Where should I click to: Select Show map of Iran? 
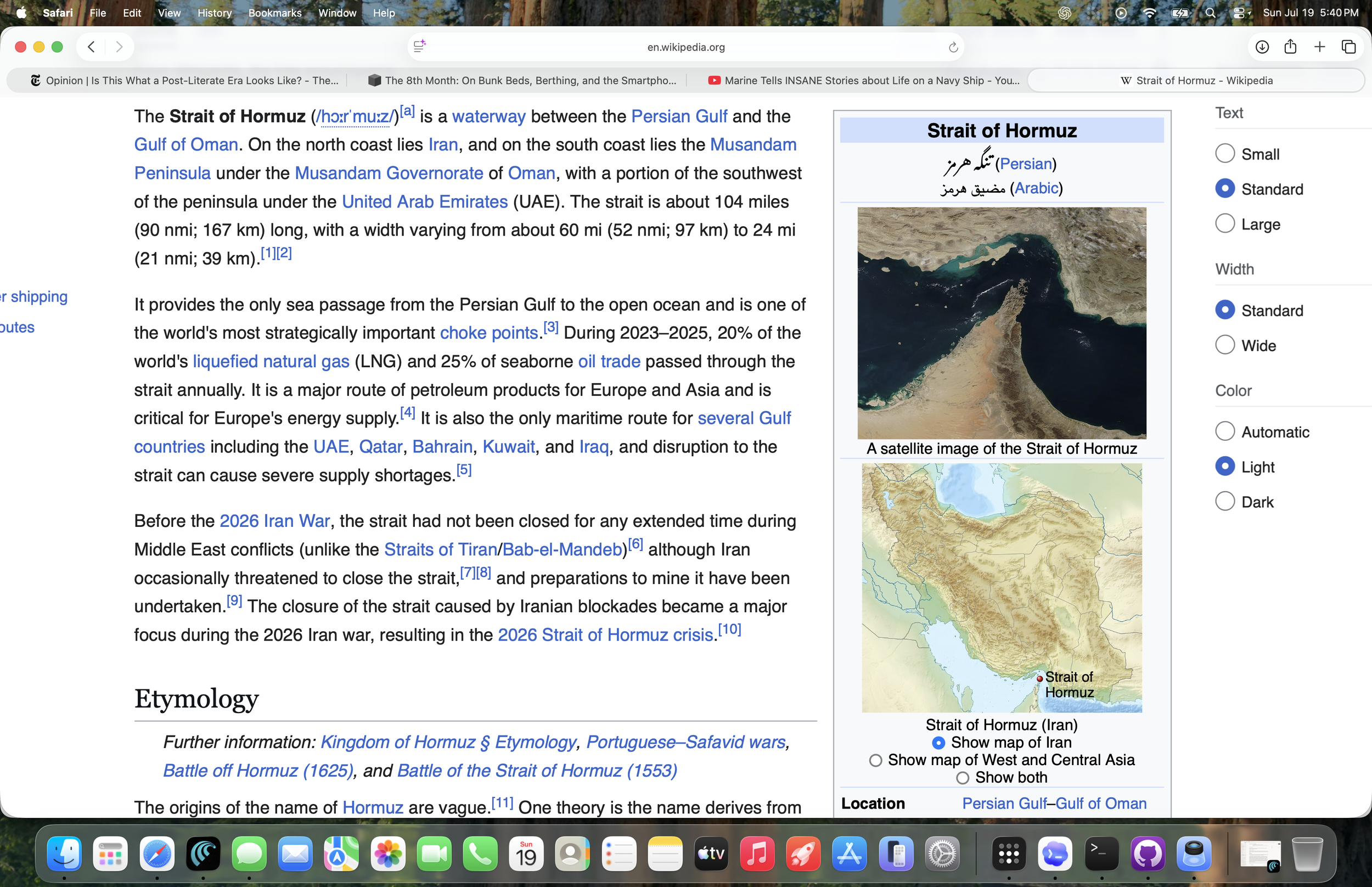tap(938, 743)
